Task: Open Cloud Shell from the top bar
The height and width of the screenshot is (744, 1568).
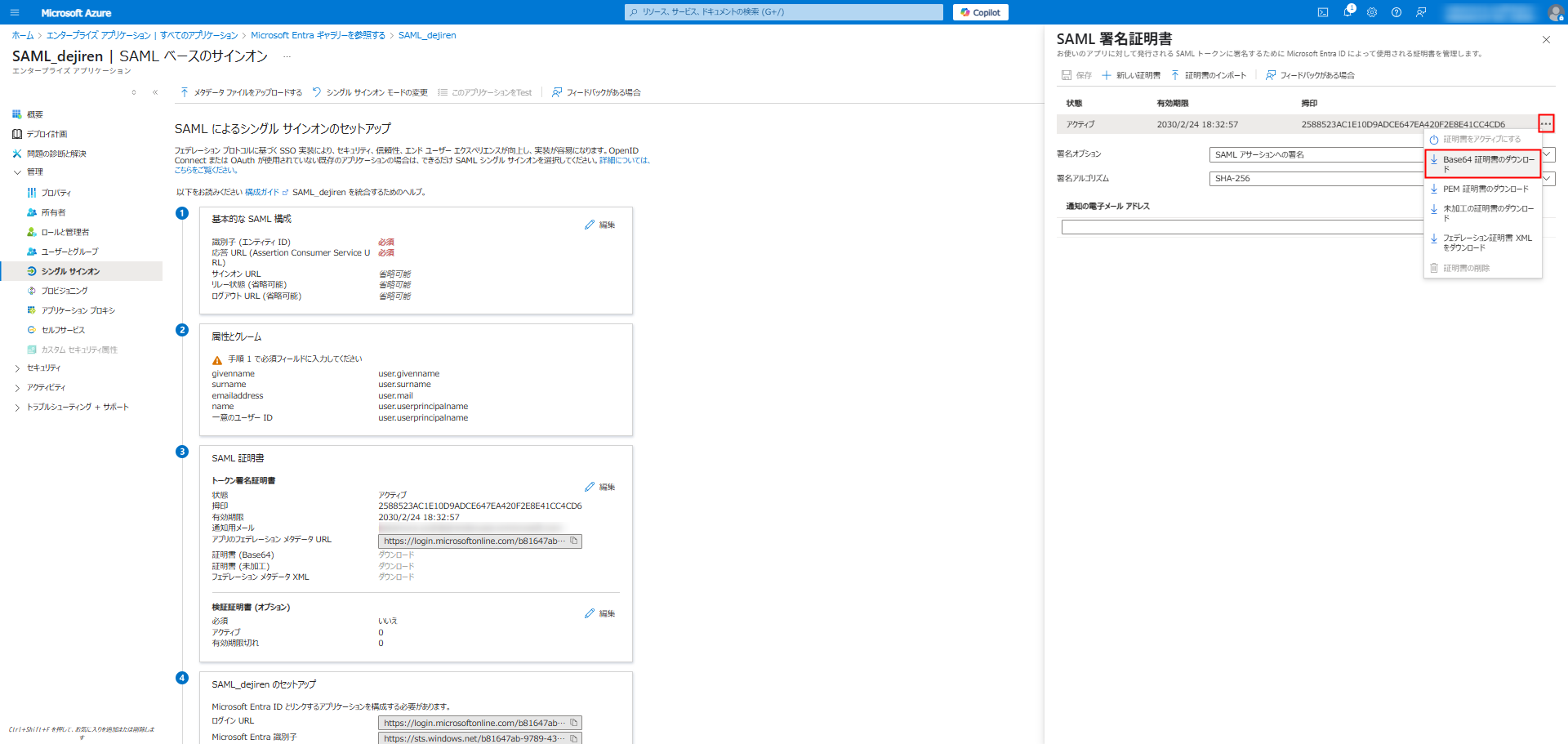Action: pyautogui.click(x=1323, y=12)
